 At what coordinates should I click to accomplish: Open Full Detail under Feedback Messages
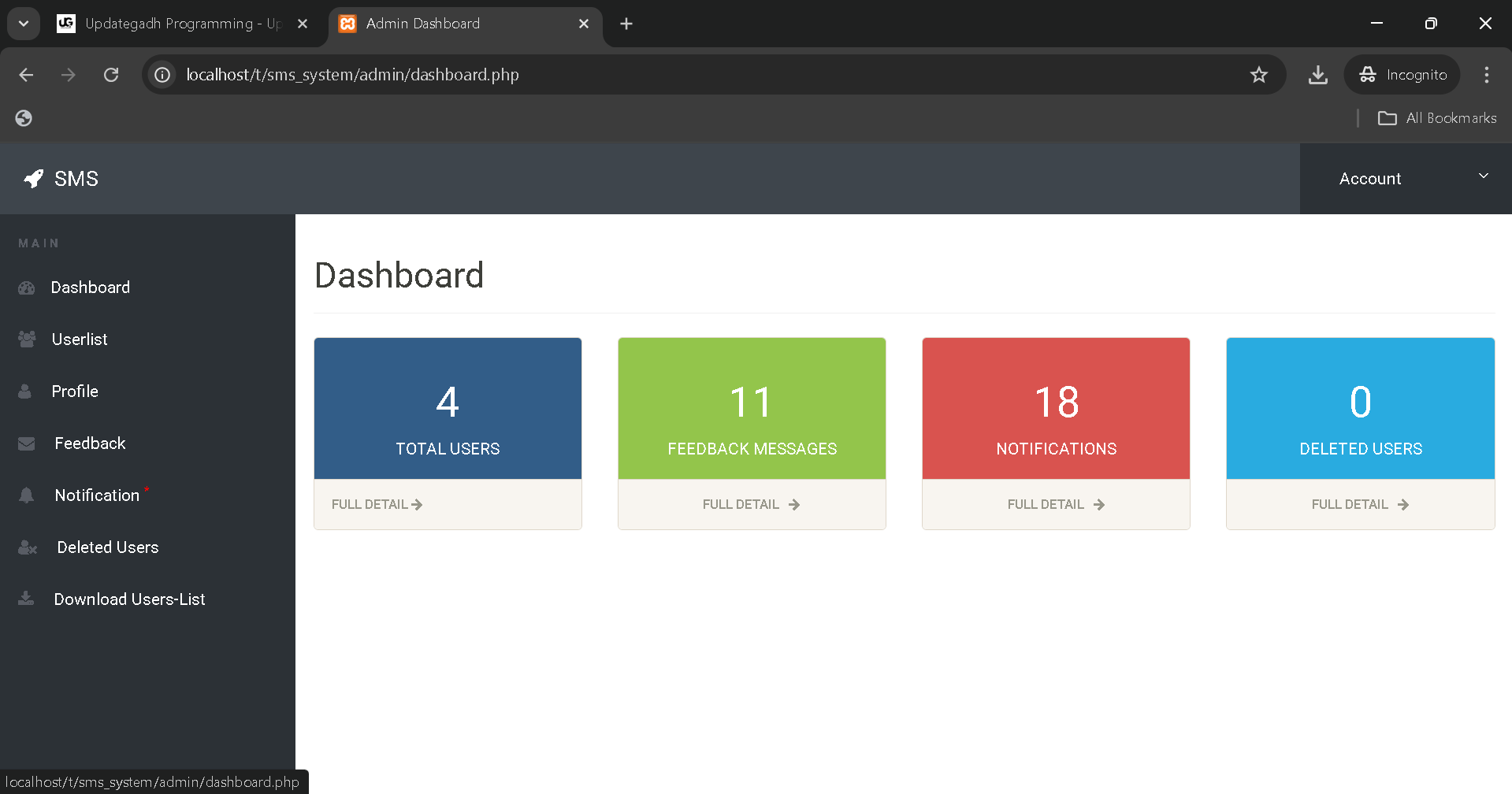(x=751, y=504)
